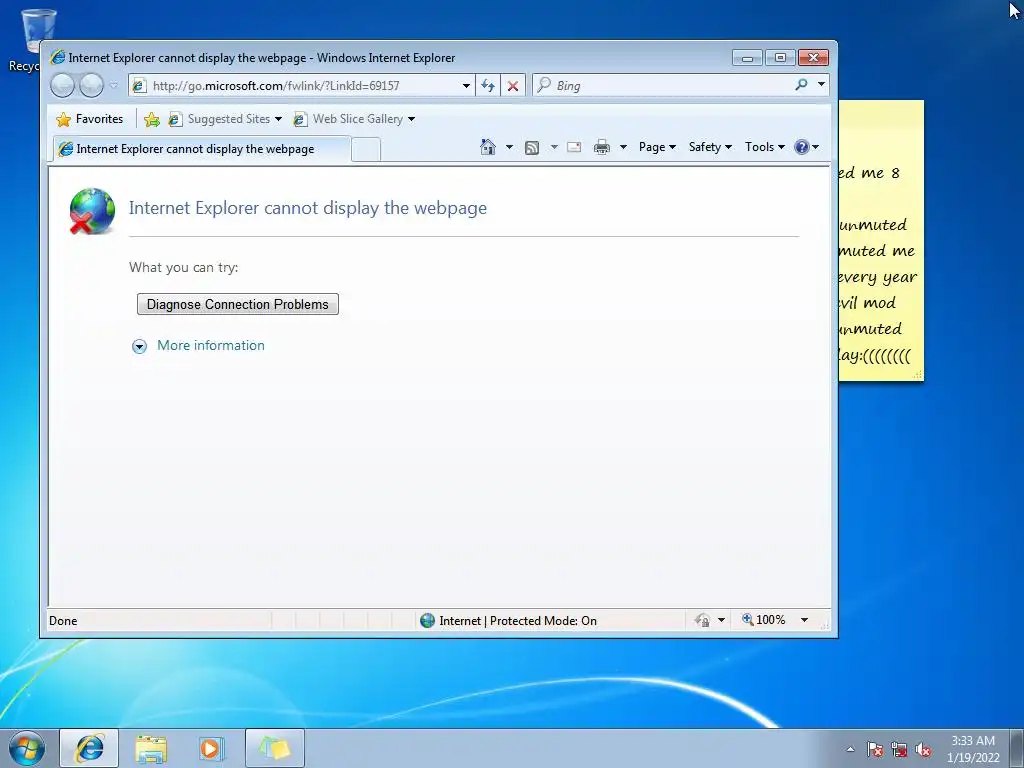1024x768 pixels.
Task: Expand the address bar autocomplete dropdown
Action: [466, 86]
